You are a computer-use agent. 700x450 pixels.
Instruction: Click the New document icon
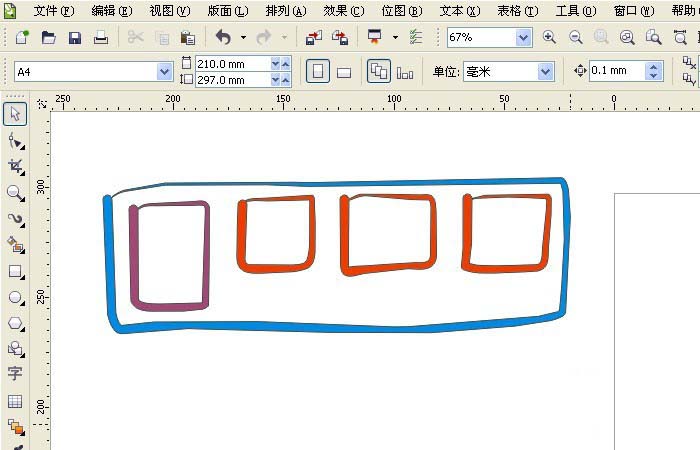[21, 38]
